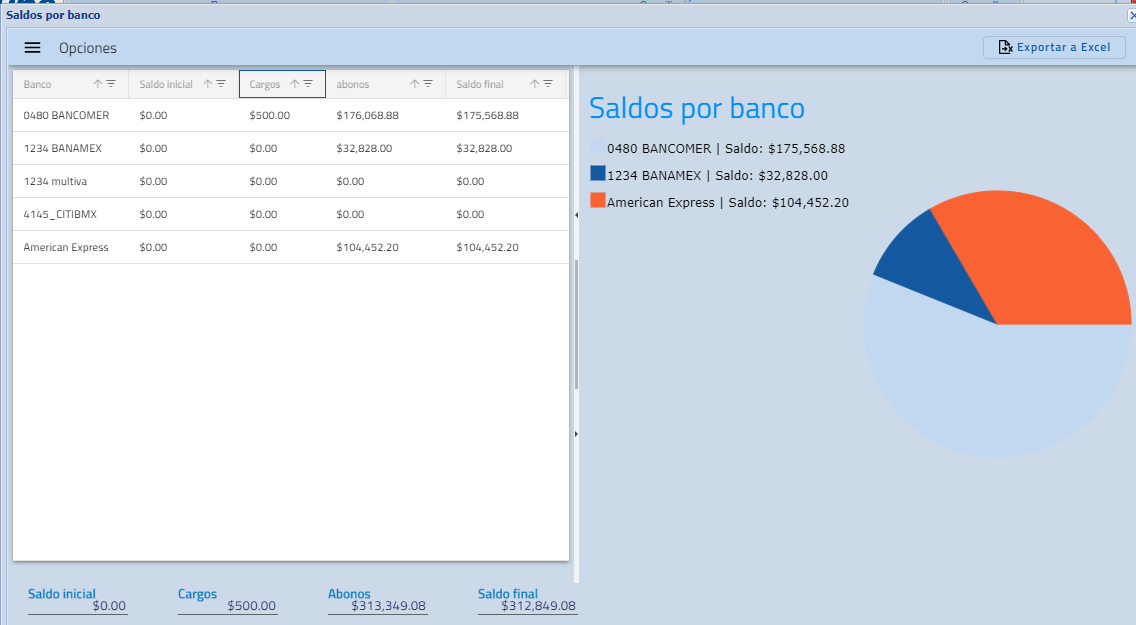Click the sort arrow on Saldo inicial column
The image size is (1136, 625).
pyautogui.click(x=206, y=84)
